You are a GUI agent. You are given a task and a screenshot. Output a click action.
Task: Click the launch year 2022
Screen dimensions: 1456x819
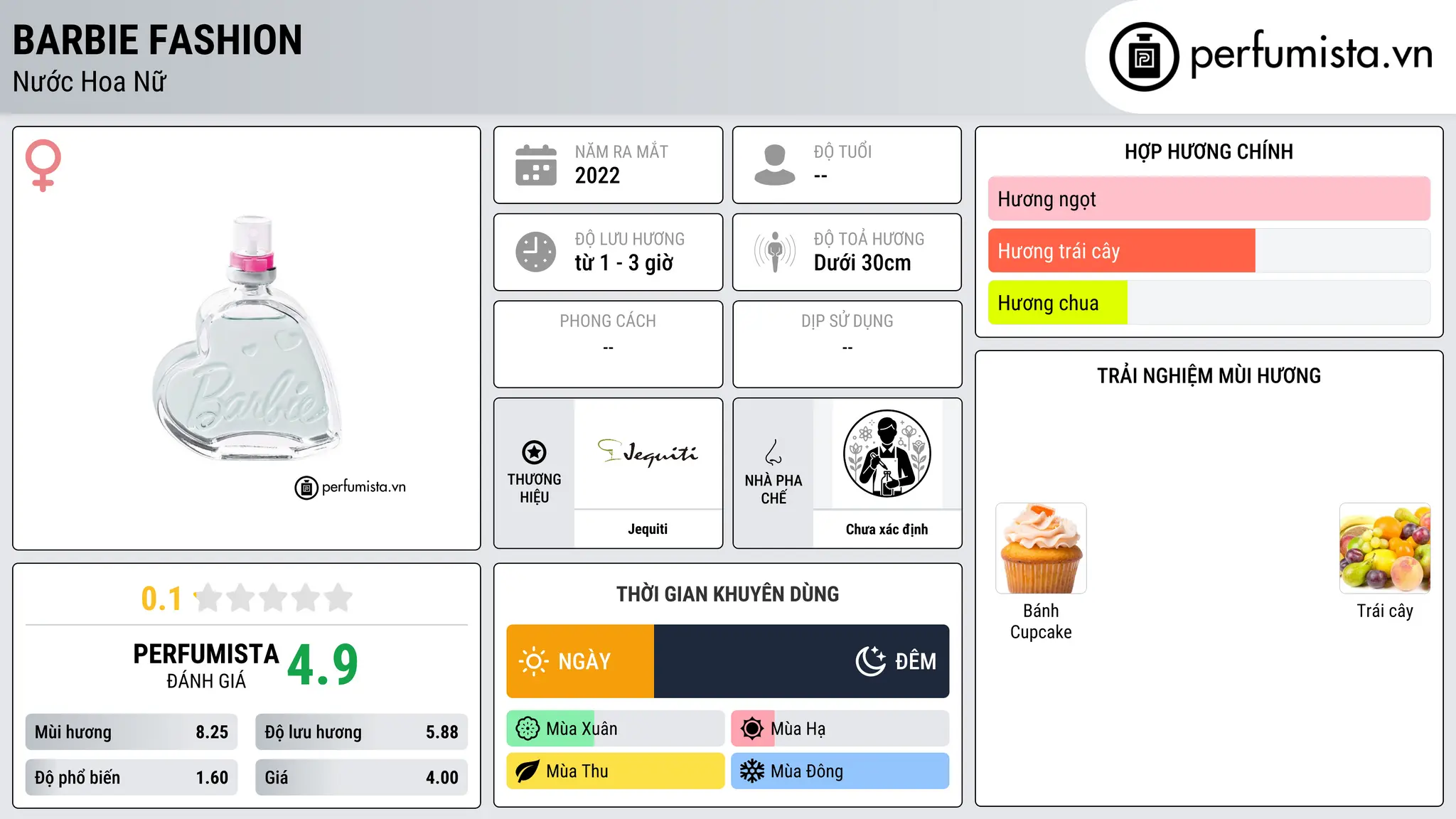[597, 176]
